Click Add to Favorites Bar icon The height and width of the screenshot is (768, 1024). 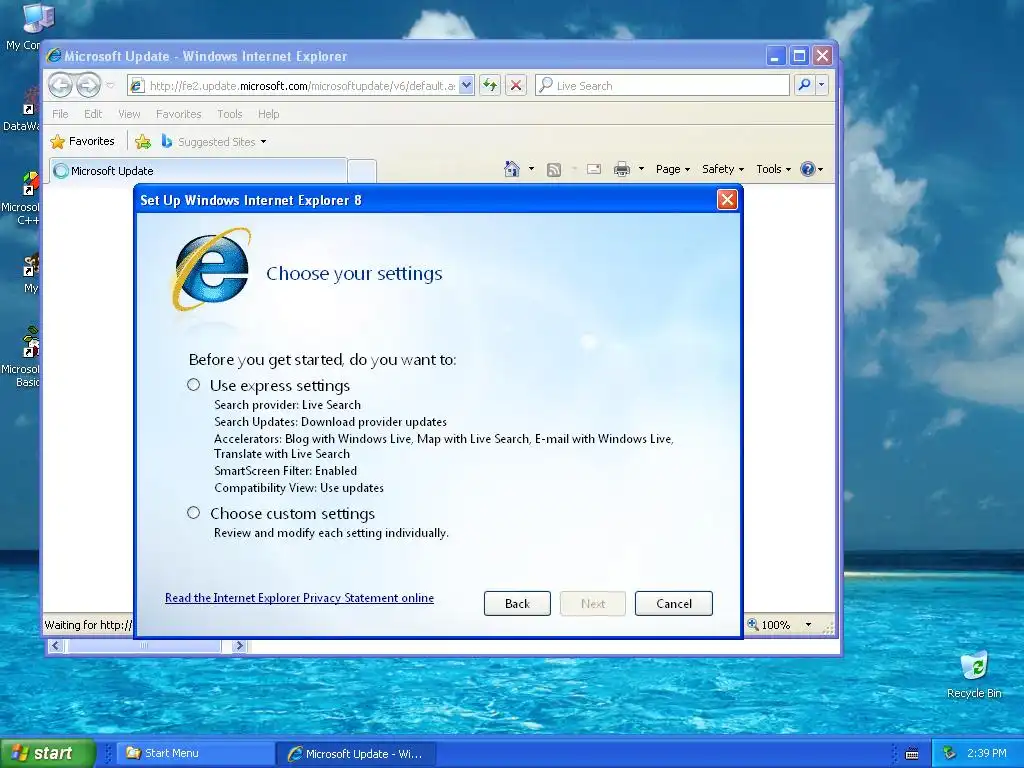[x=142, y=141]
